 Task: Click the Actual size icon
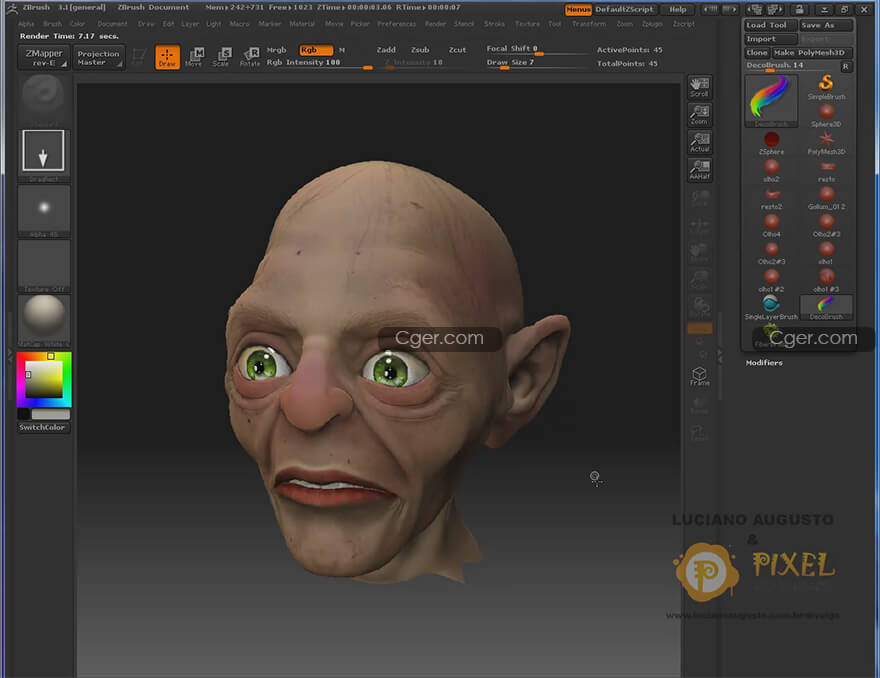[700, 142]
